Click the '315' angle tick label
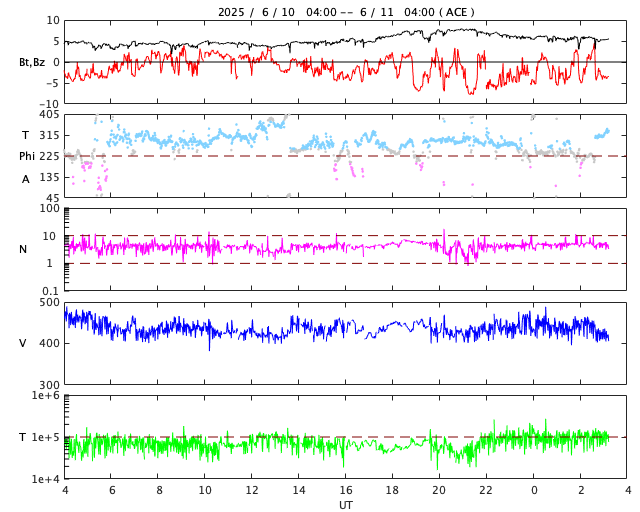 (x=49, y=135)
